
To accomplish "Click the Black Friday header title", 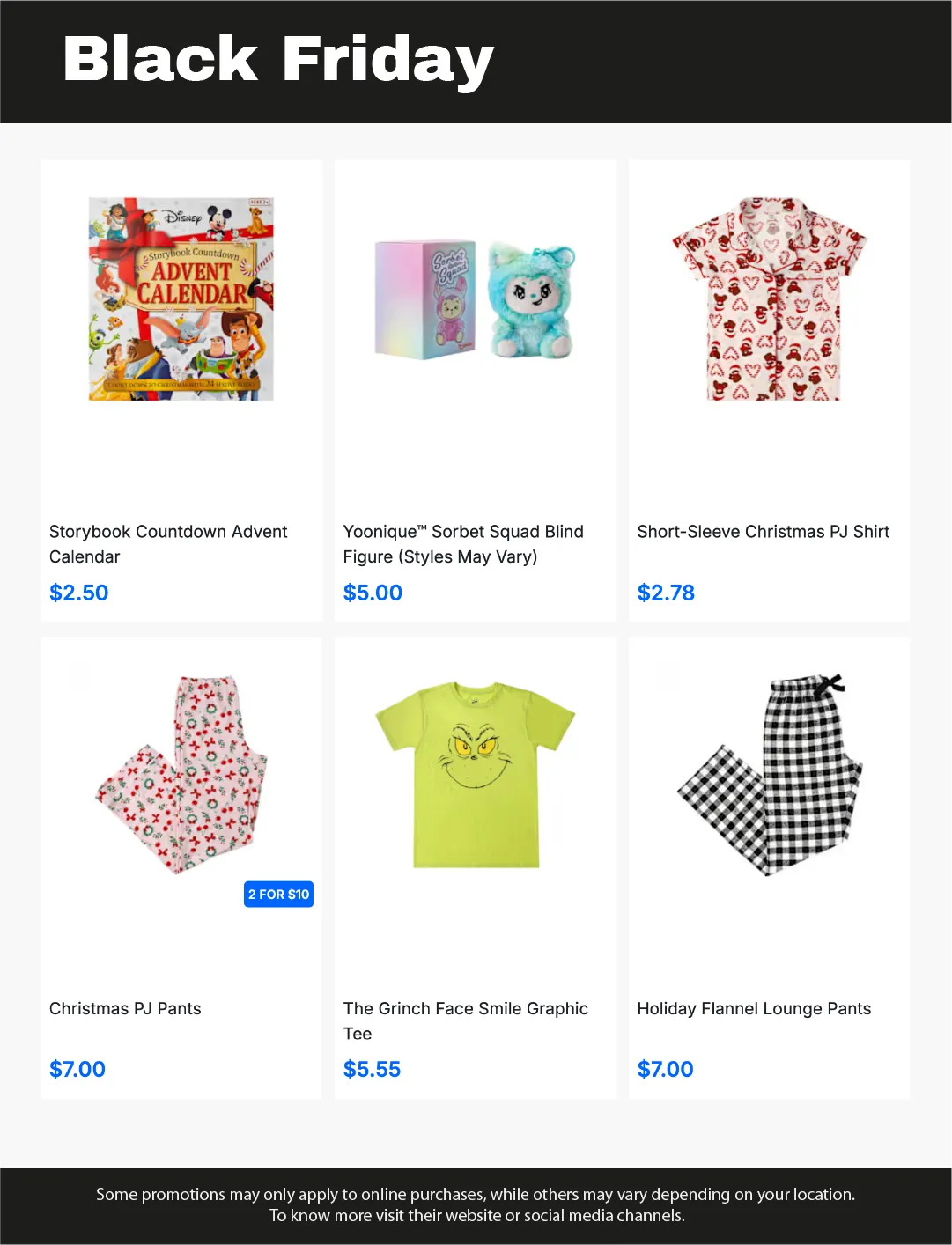I will click(x=278, y=60).
